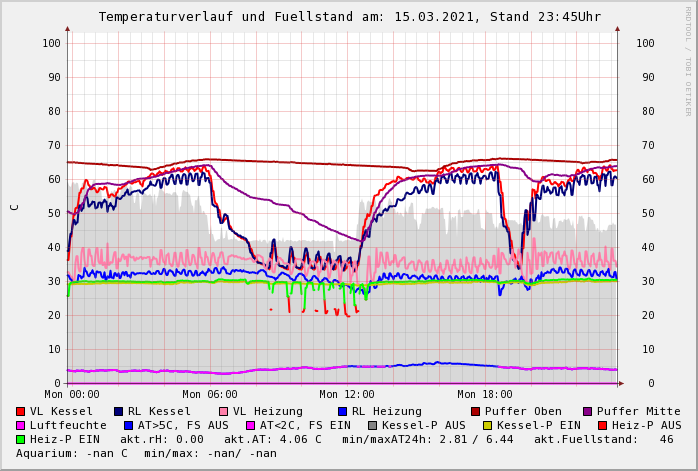The width and height of the screenshot is (698, 471).
Task: Select the gray Kessel-P AUS swatch
Action: (x=371, y=425)
